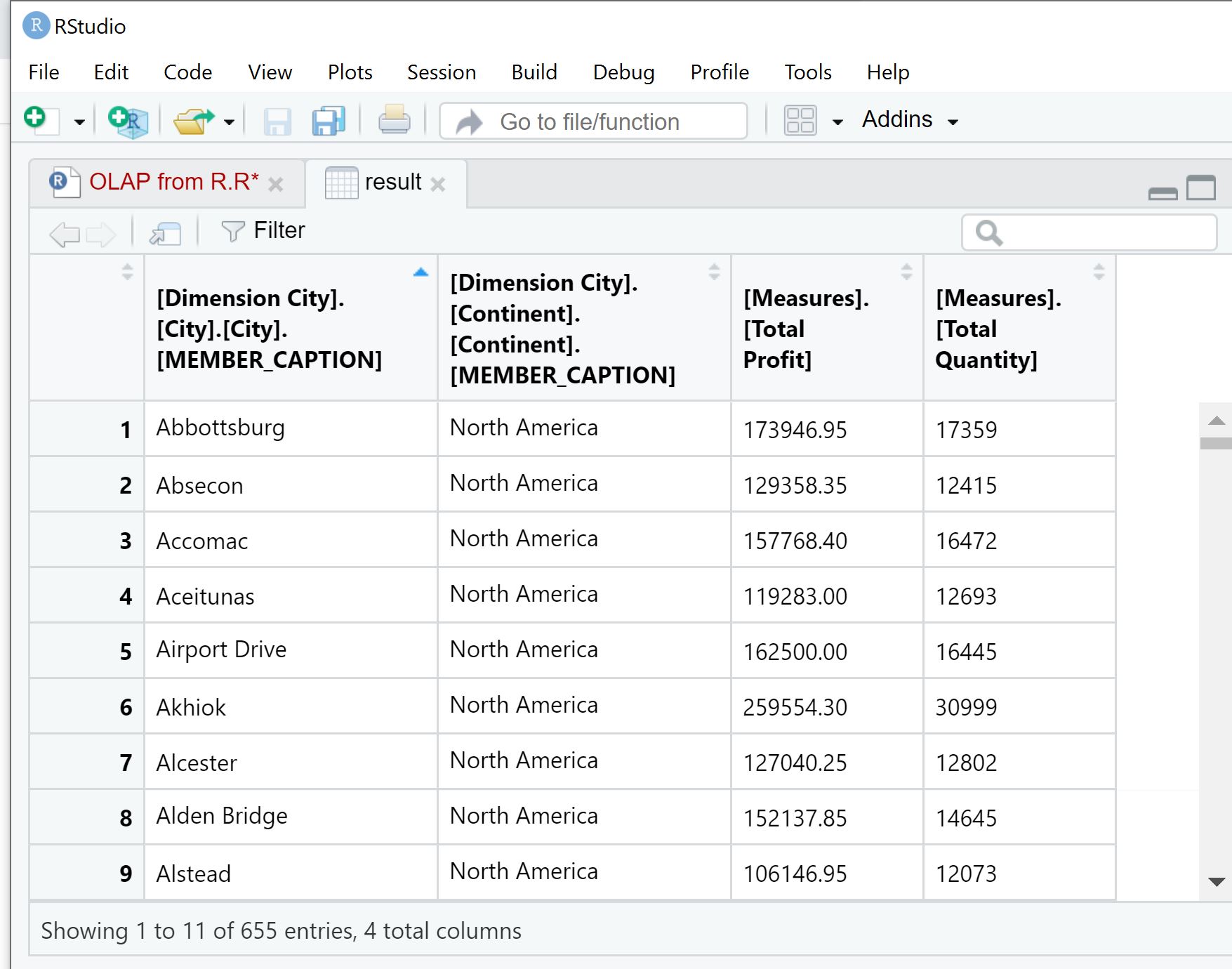Open the Session menu

tap(441, 72)
